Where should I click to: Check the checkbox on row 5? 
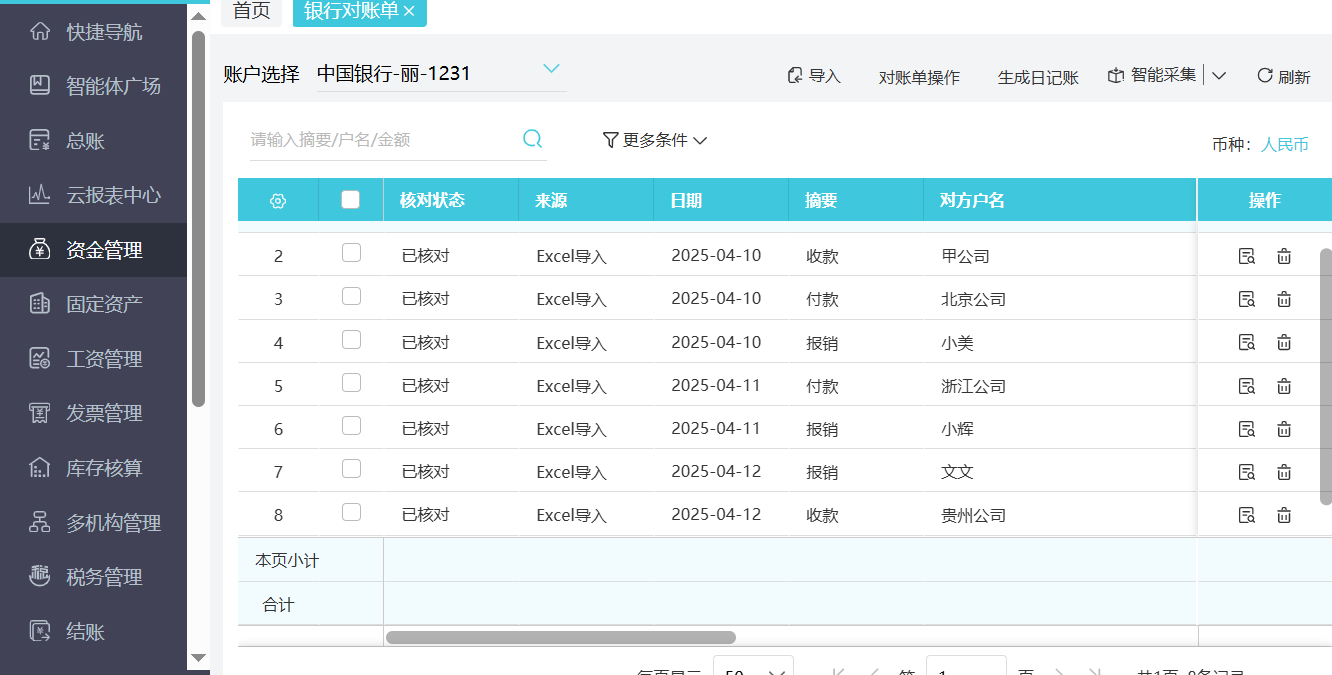351,381
